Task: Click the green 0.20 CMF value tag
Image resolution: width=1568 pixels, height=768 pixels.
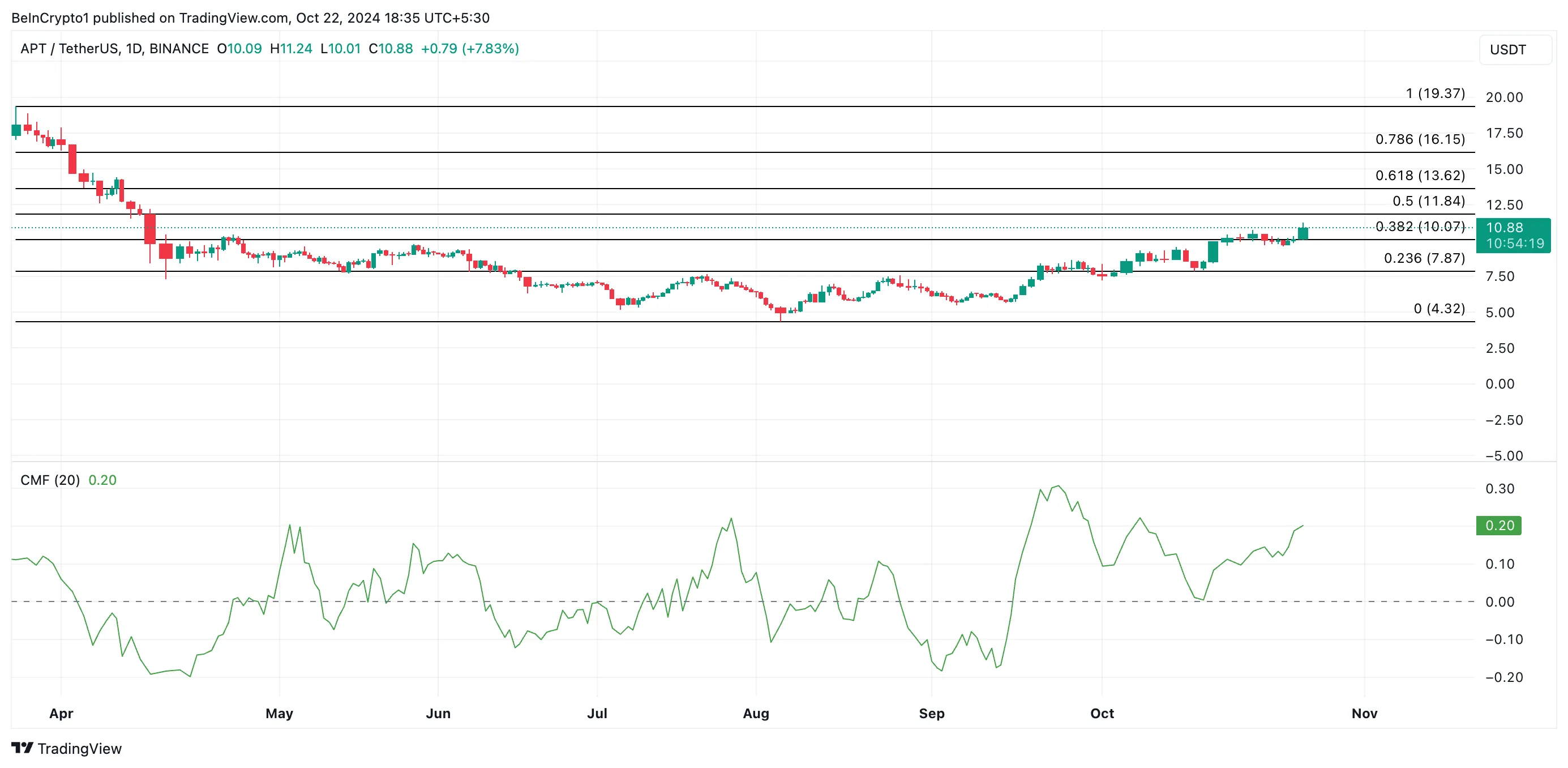Action: [x=1498, y=525]
